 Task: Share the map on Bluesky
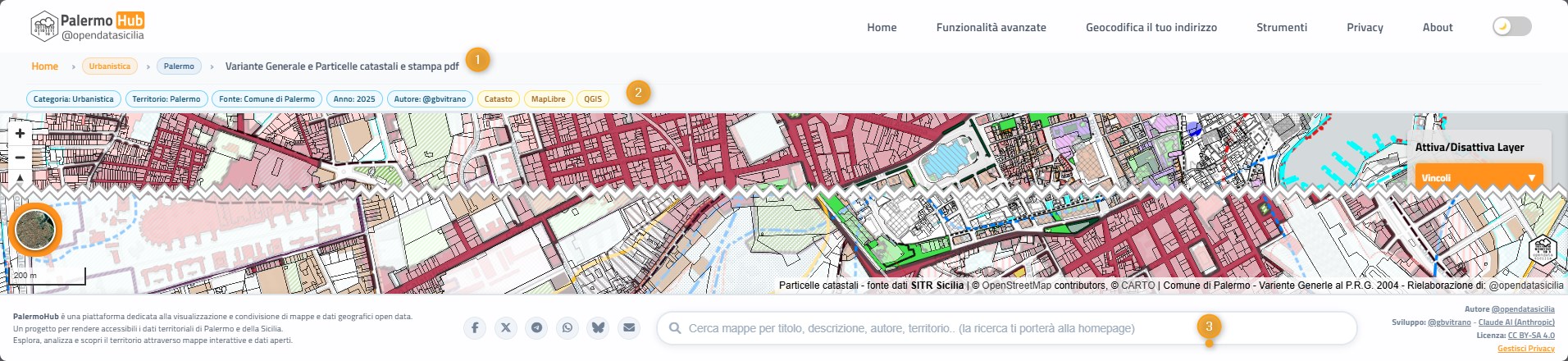[x=598, y=327]
